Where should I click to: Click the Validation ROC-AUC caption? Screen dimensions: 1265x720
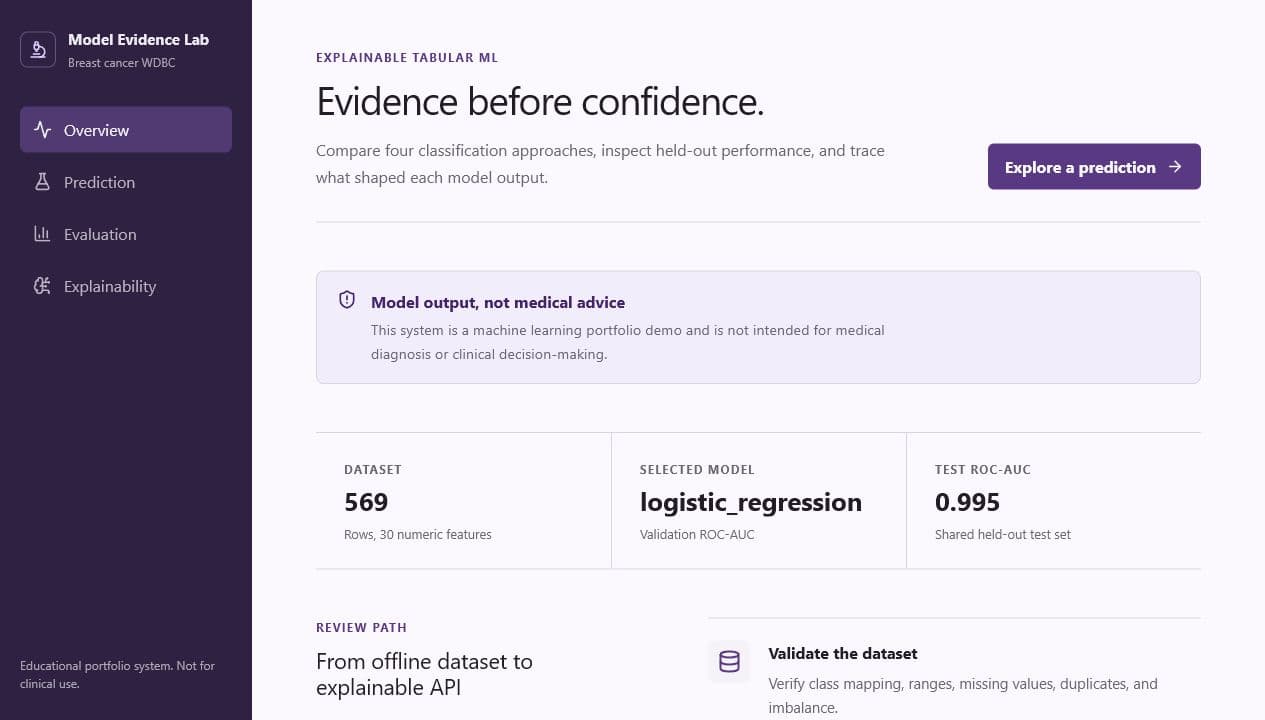coord(697,535)
